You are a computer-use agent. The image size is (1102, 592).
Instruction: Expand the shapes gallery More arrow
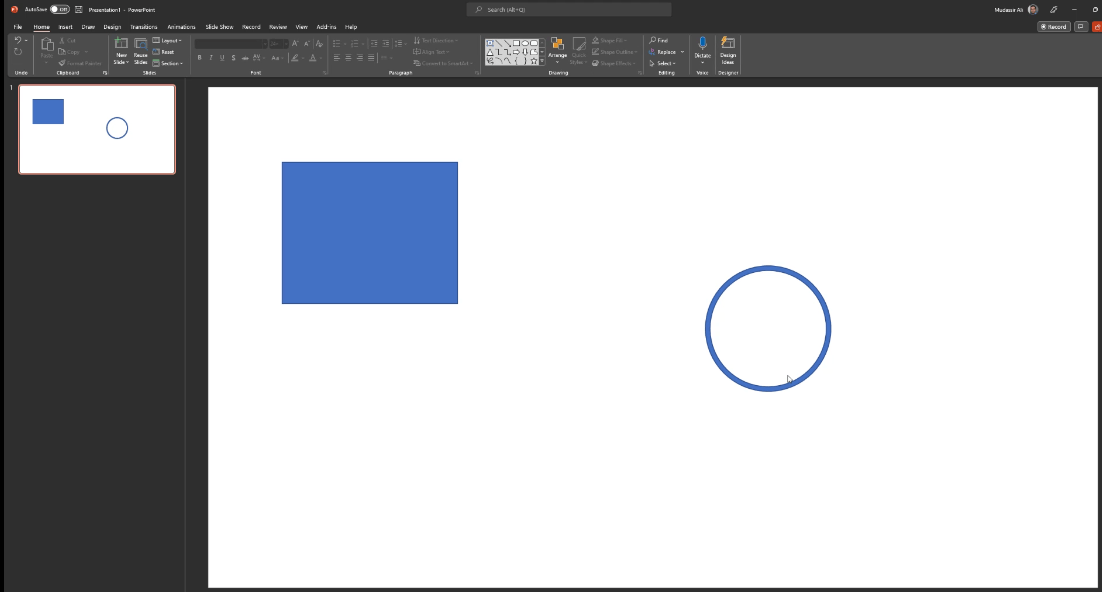tap(542, 62)
